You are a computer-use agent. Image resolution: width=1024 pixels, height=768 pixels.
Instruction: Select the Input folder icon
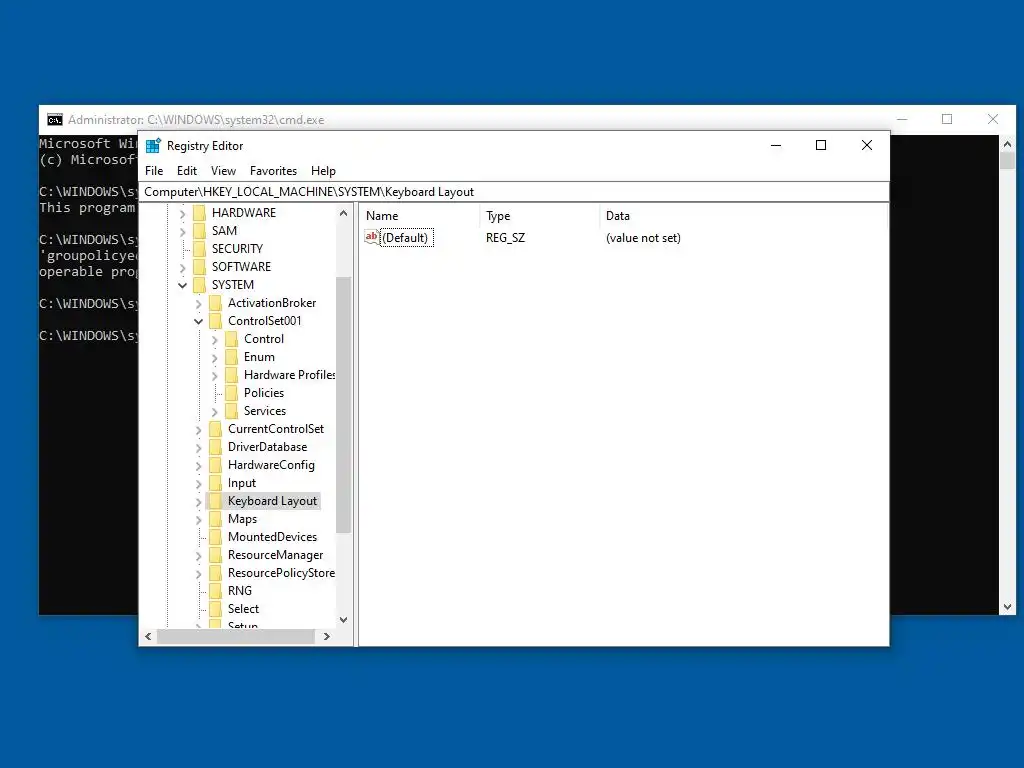[216, 483]
